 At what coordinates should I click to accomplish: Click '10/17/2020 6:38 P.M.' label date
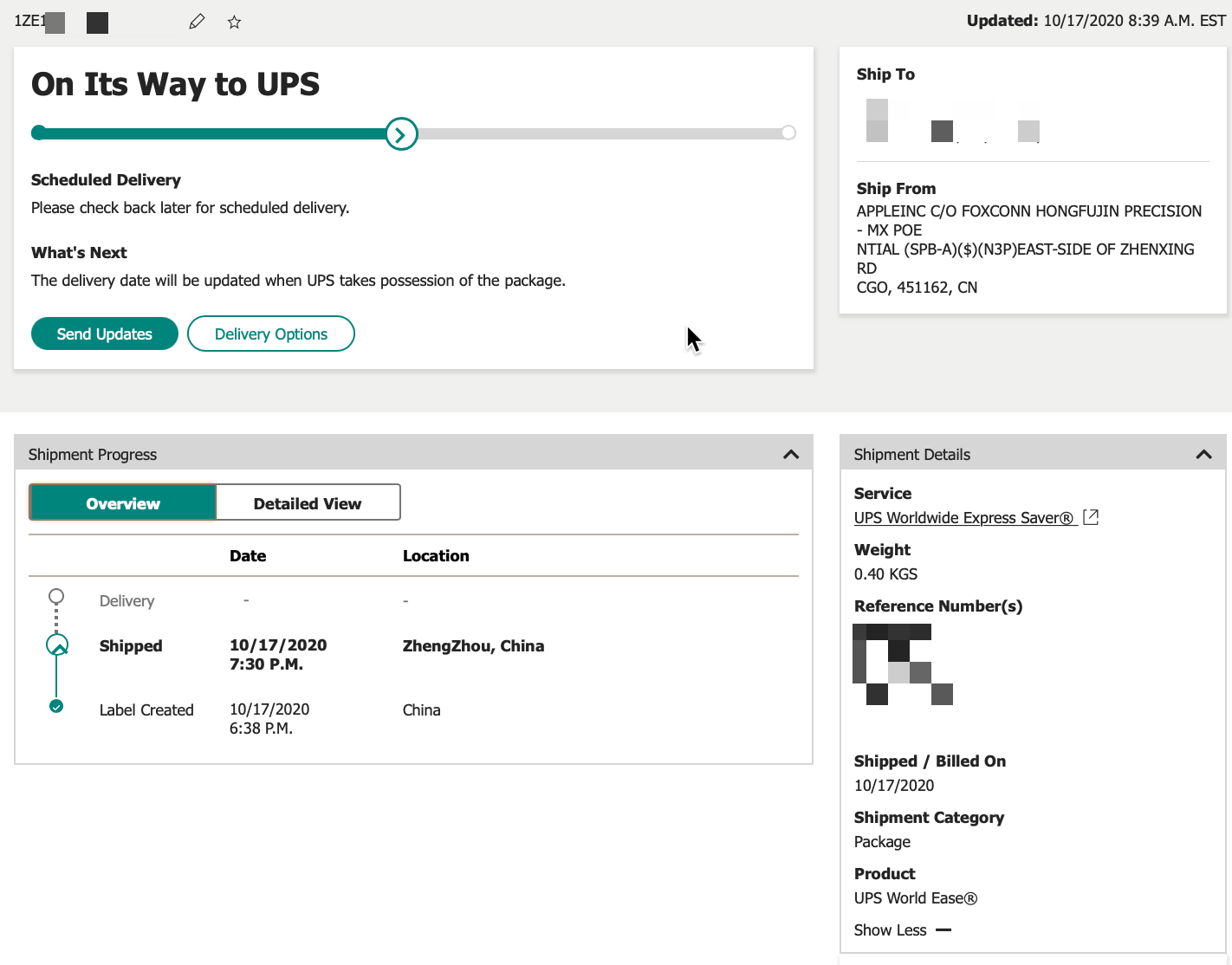tap(269, 718)
